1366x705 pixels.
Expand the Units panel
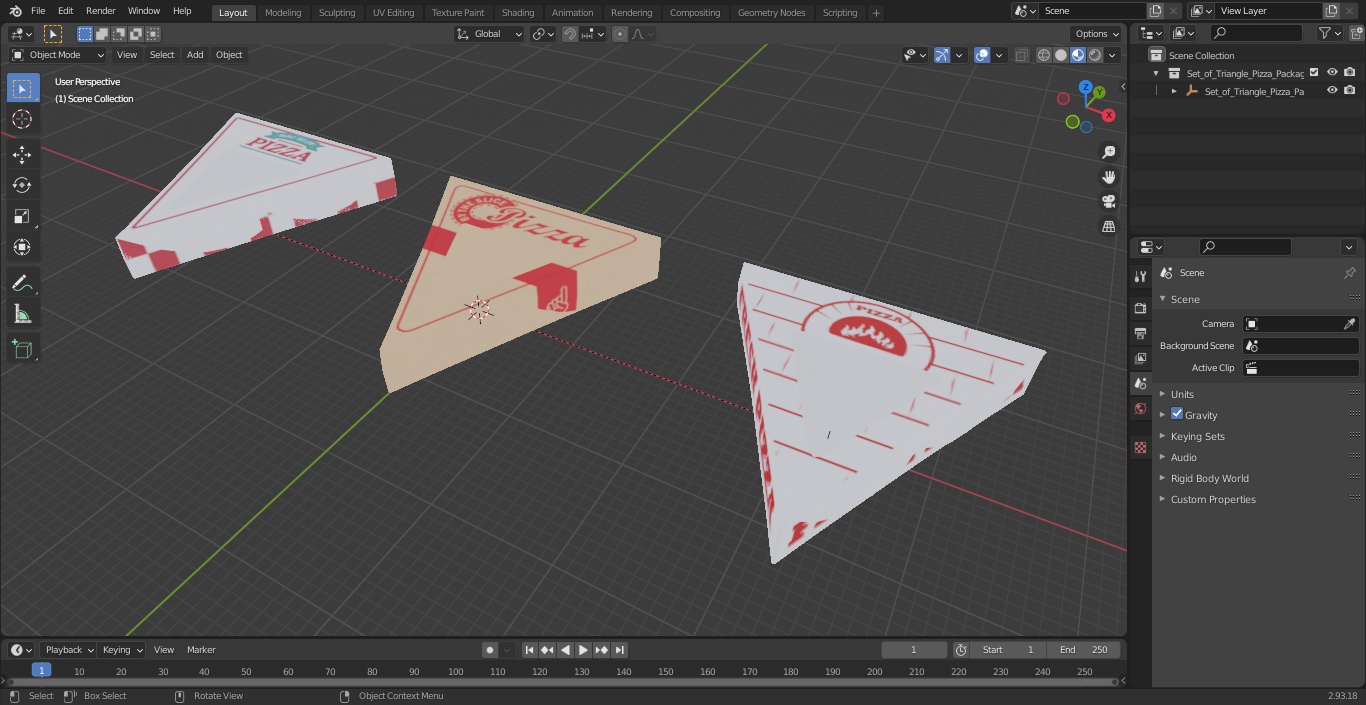[x=1182, y=394]
